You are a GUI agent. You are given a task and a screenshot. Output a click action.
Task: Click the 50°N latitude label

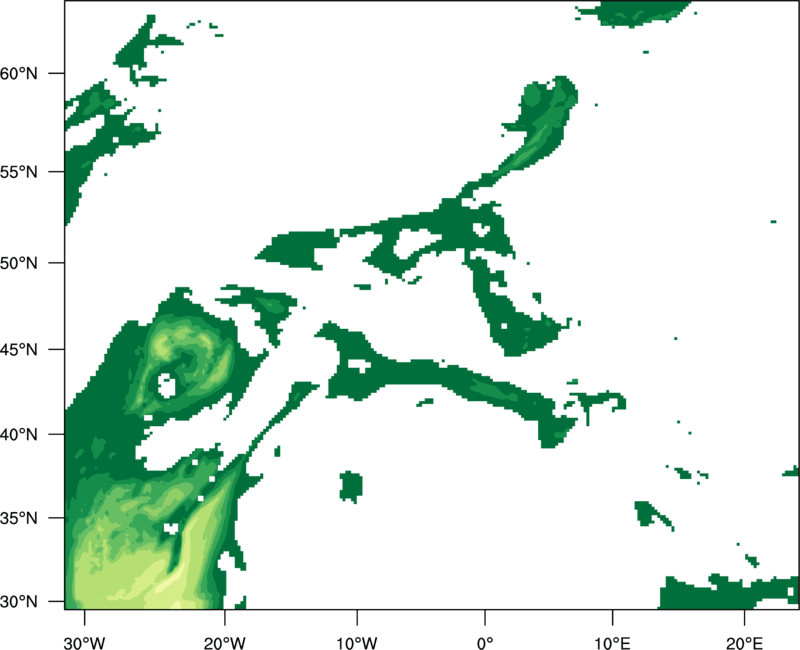tap(19, 263)
